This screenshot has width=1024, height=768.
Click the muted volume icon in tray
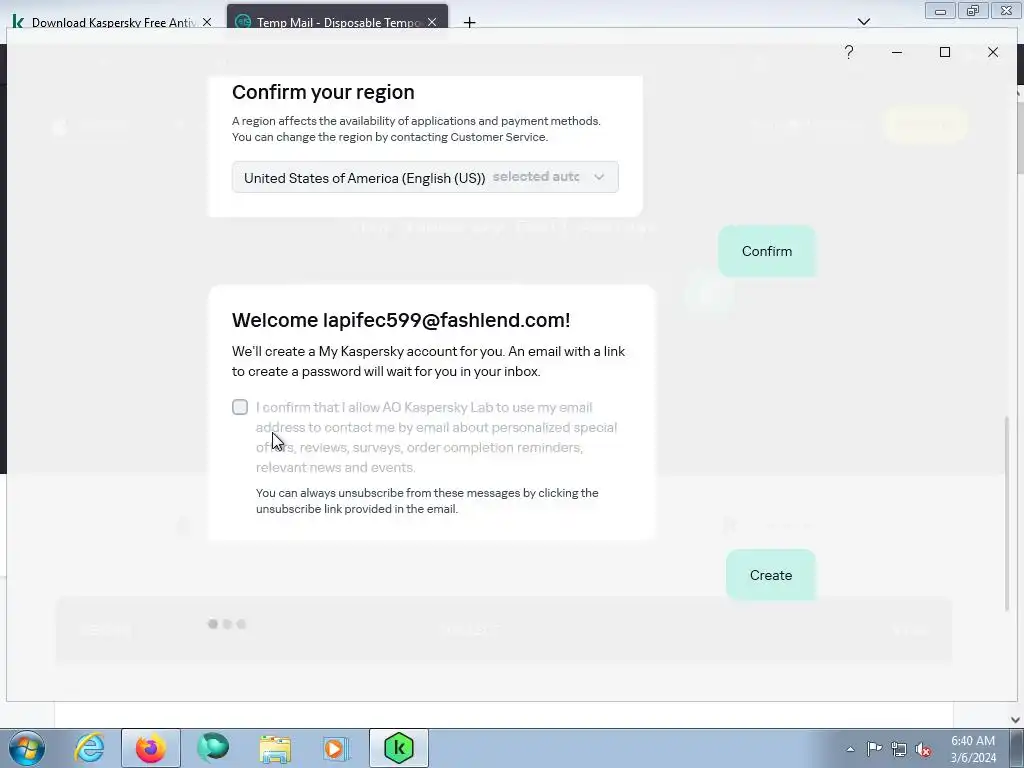(923, 749)
